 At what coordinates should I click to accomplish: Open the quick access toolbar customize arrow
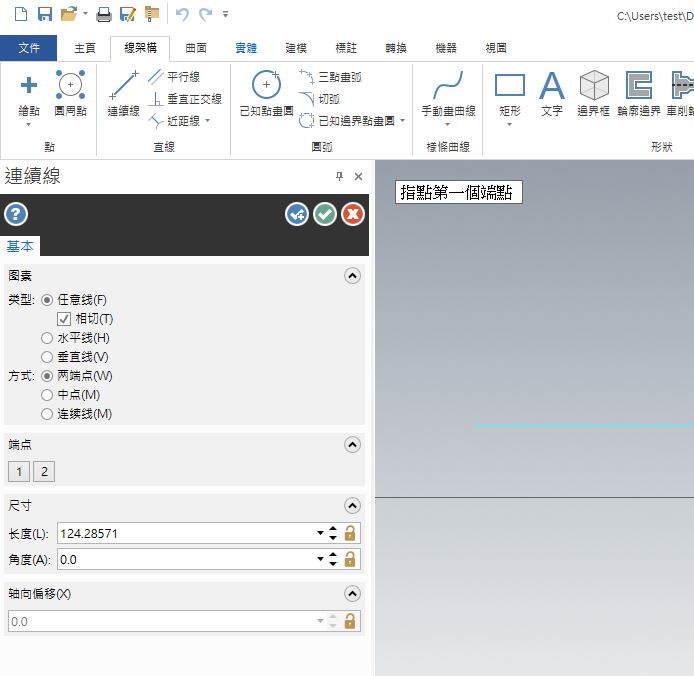pyautogui.click(x=225, y=15)
